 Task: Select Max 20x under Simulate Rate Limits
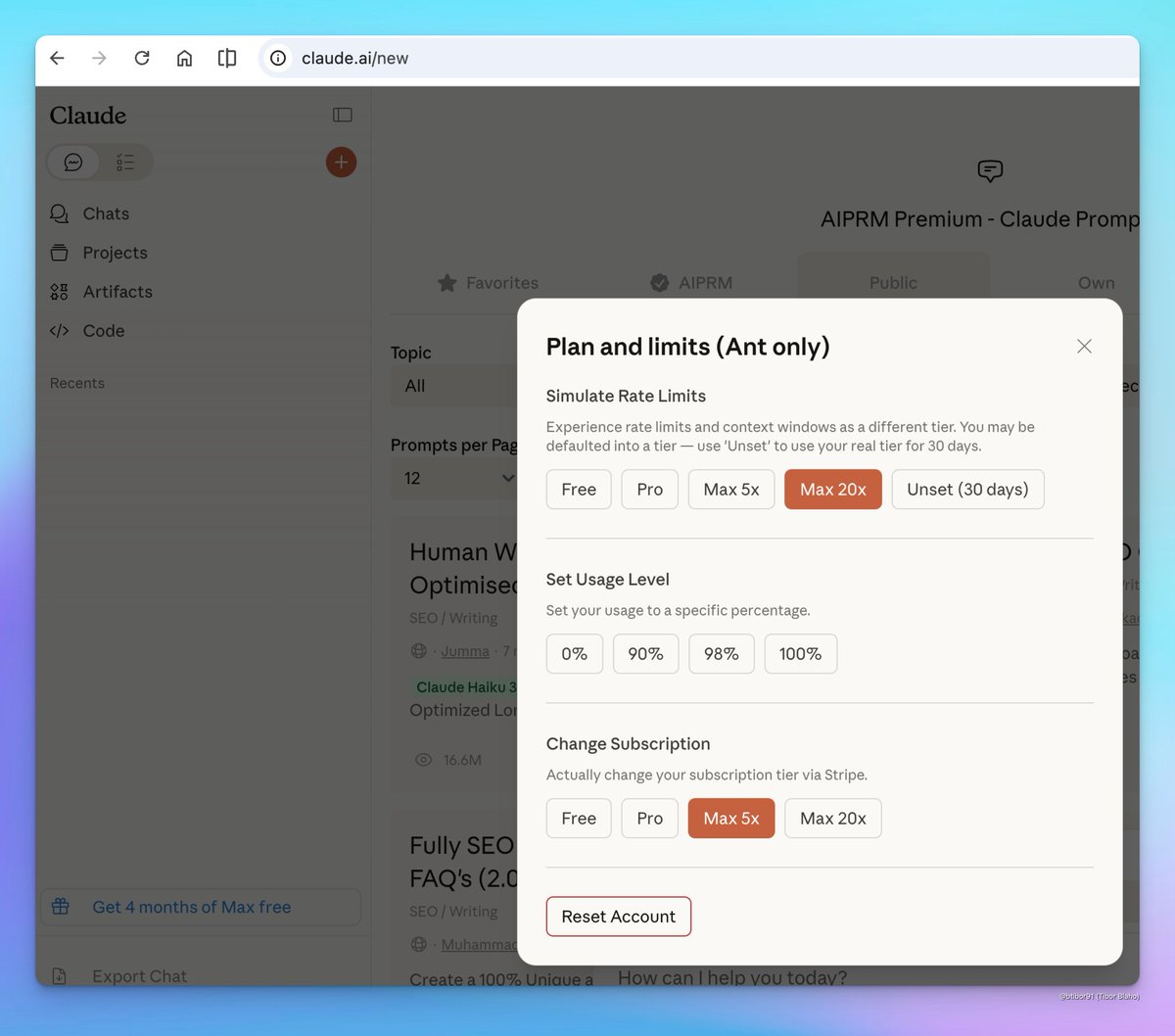tap(833, 490)
